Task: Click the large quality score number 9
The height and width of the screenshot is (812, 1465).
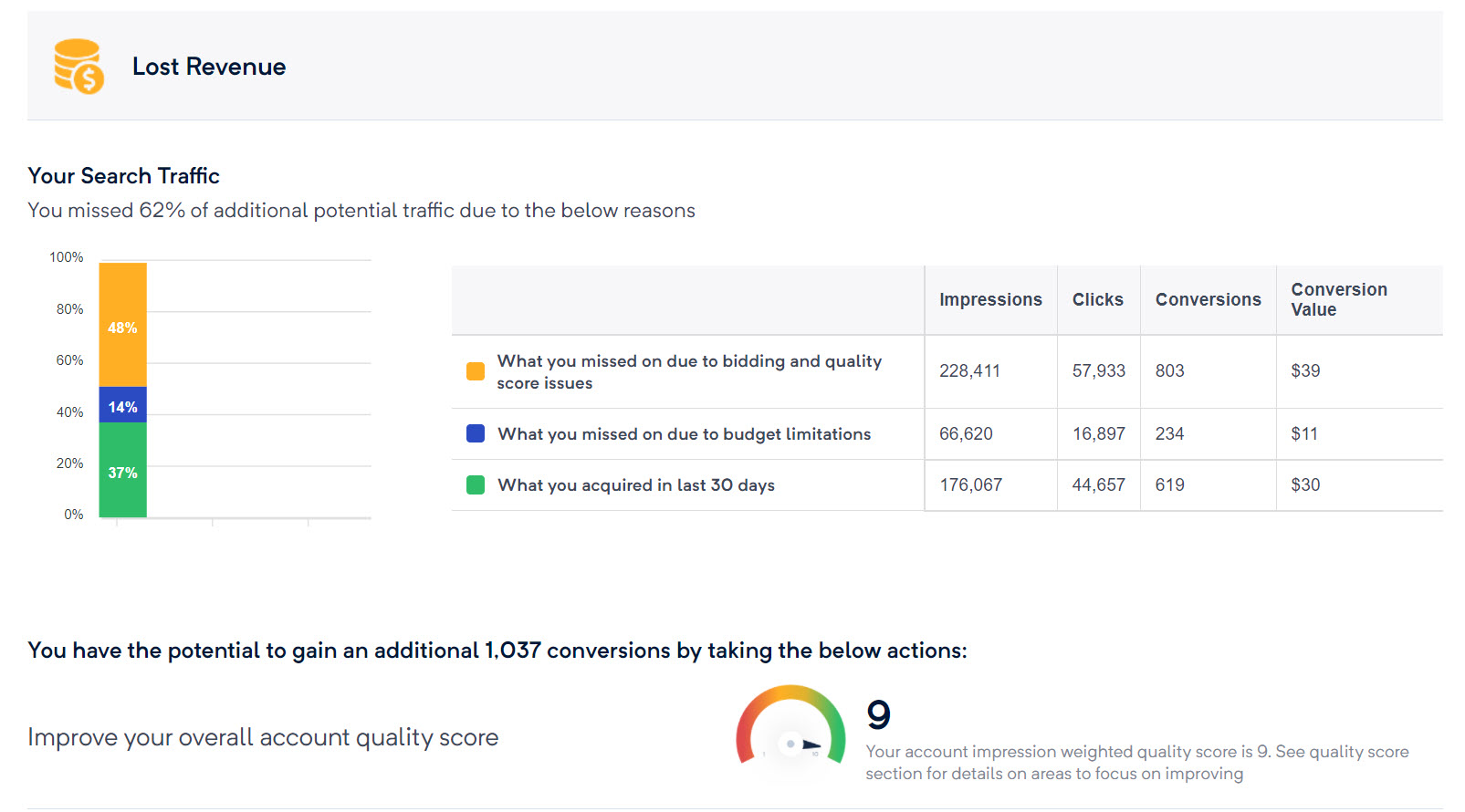Action: point(878,714)
